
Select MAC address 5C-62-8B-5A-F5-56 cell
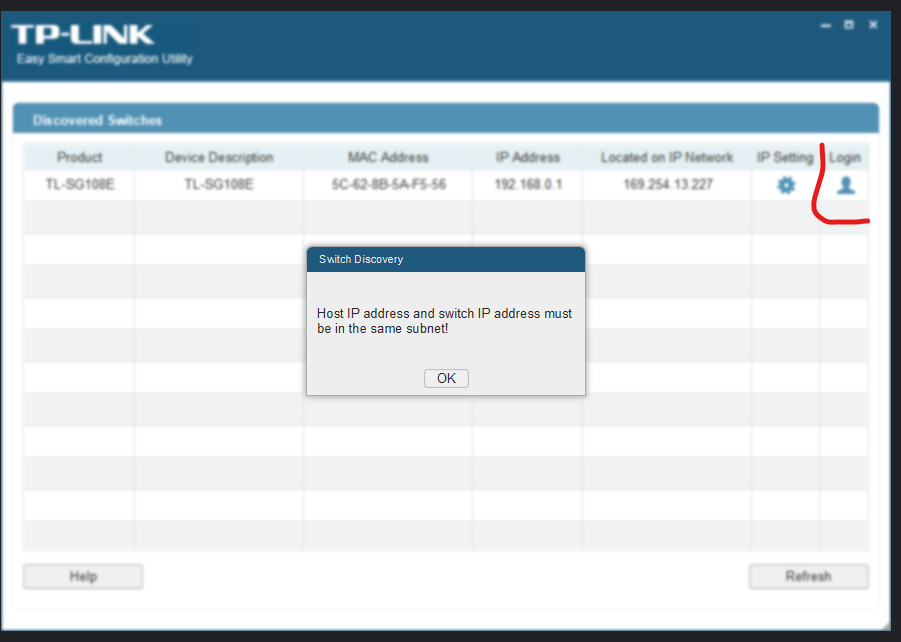coord(388,184)
